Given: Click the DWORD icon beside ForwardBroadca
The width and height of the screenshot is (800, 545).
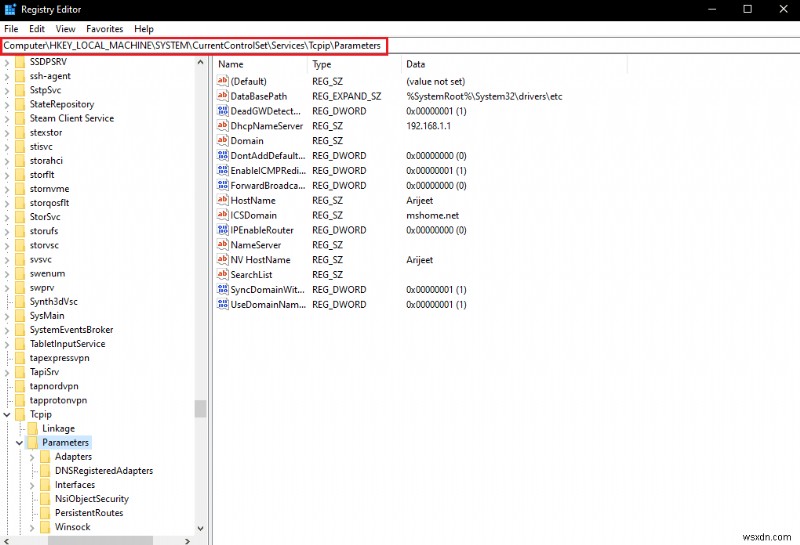Looking at the screenshot, I should 222,185.
